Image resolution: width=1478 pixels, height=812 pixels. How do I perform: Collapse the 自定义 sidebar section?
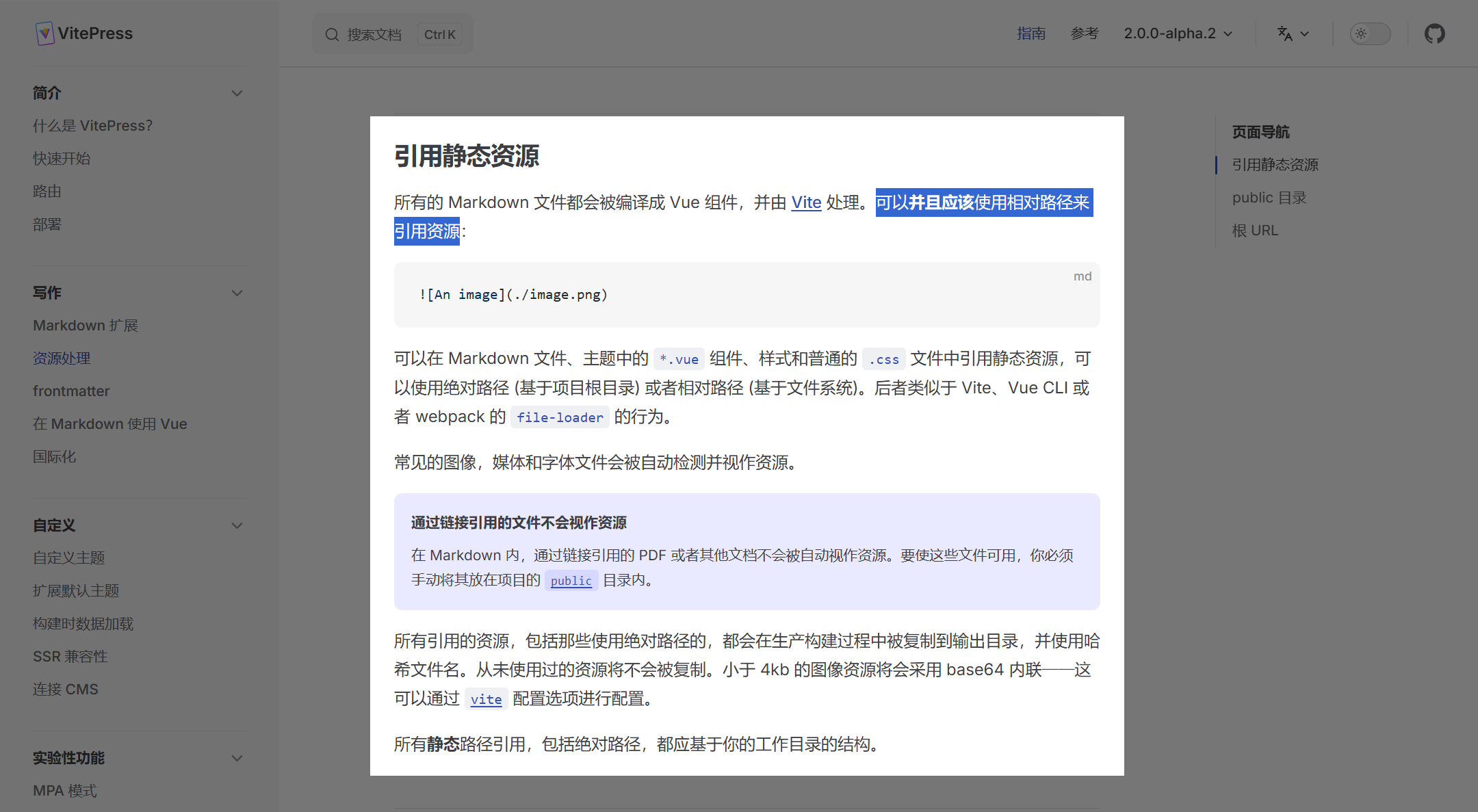pos(237,525)
